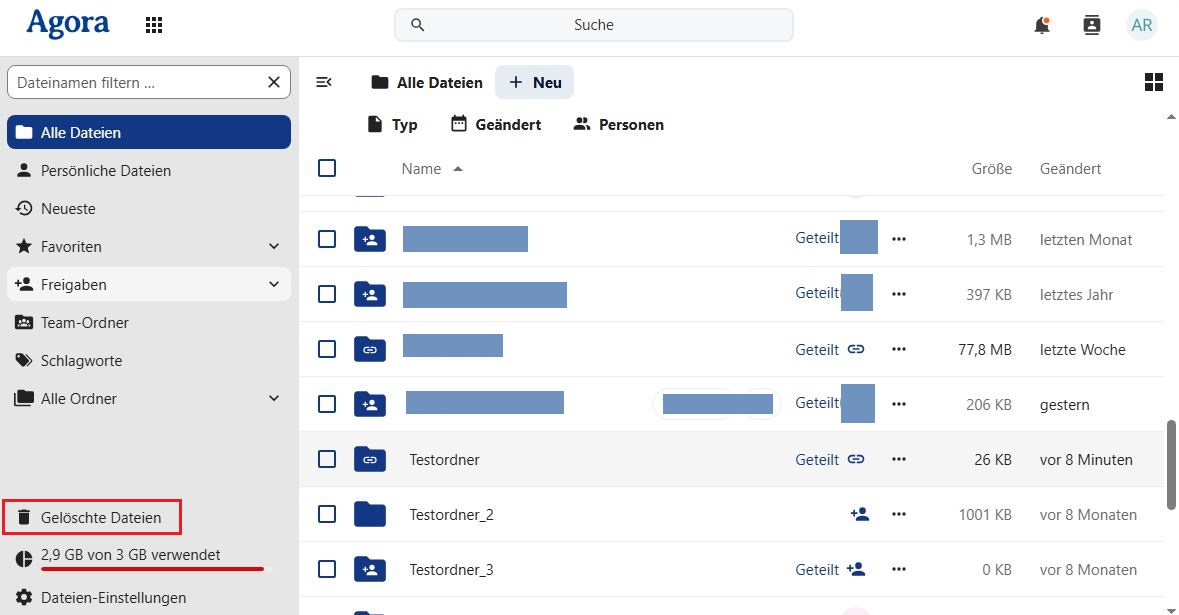1179x615 pixels.
Task: Open the app launcher grid icon
Action: coord(154,25)
